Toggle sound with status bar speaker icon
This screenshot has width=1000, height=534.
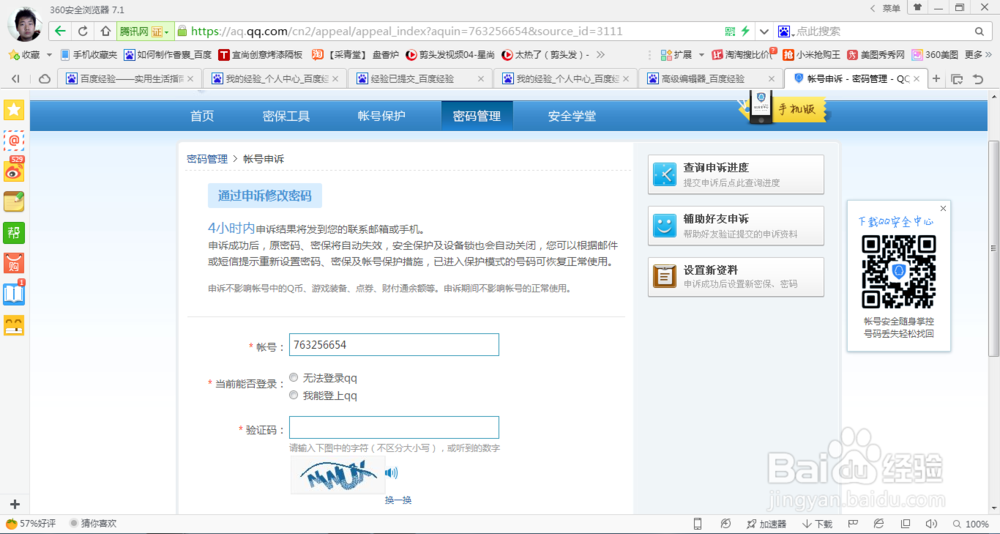pyautogui.click(x=930, y=524)
